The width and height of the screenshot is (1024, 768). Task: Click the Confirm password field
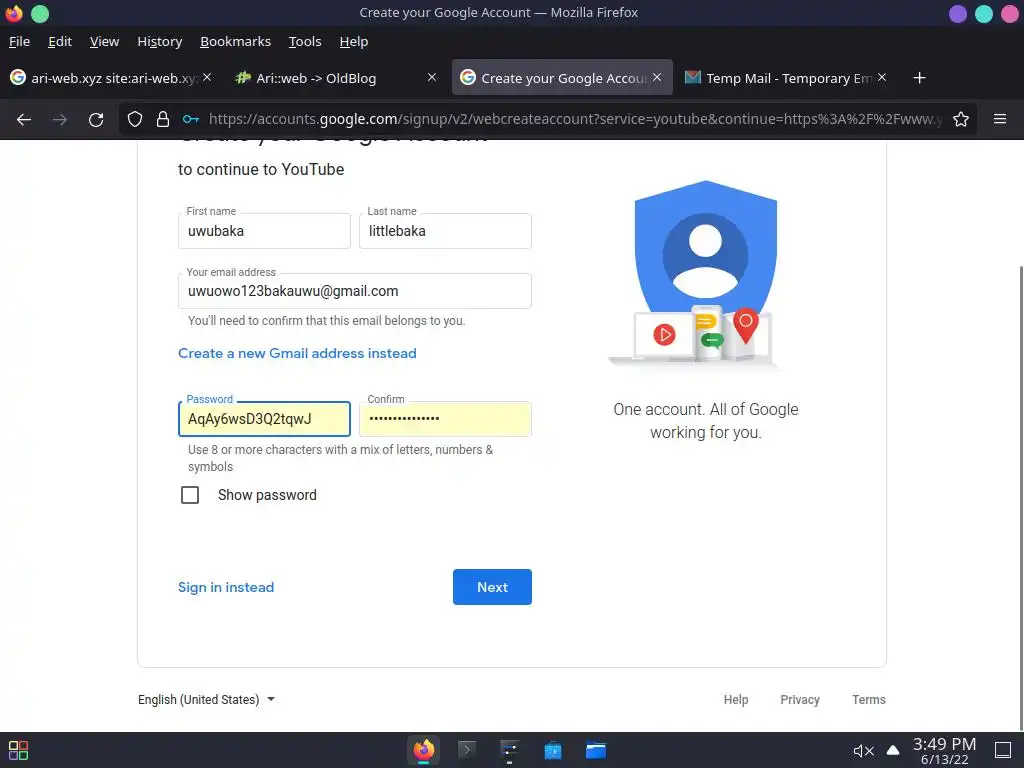[445, 419]
